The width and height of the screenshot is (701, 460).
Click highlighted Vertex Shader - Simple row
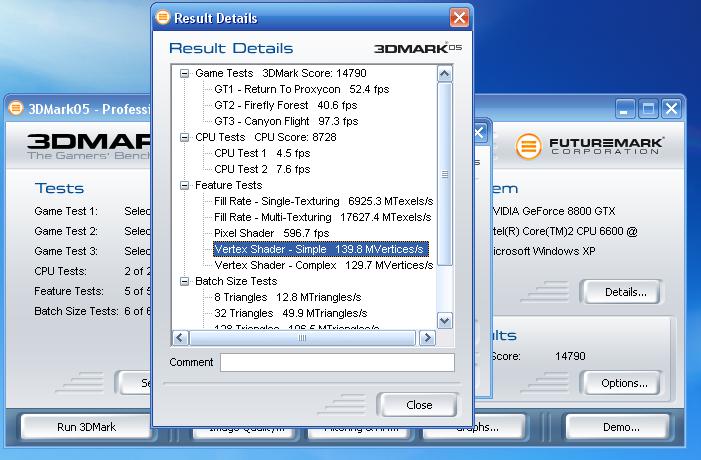321,249
